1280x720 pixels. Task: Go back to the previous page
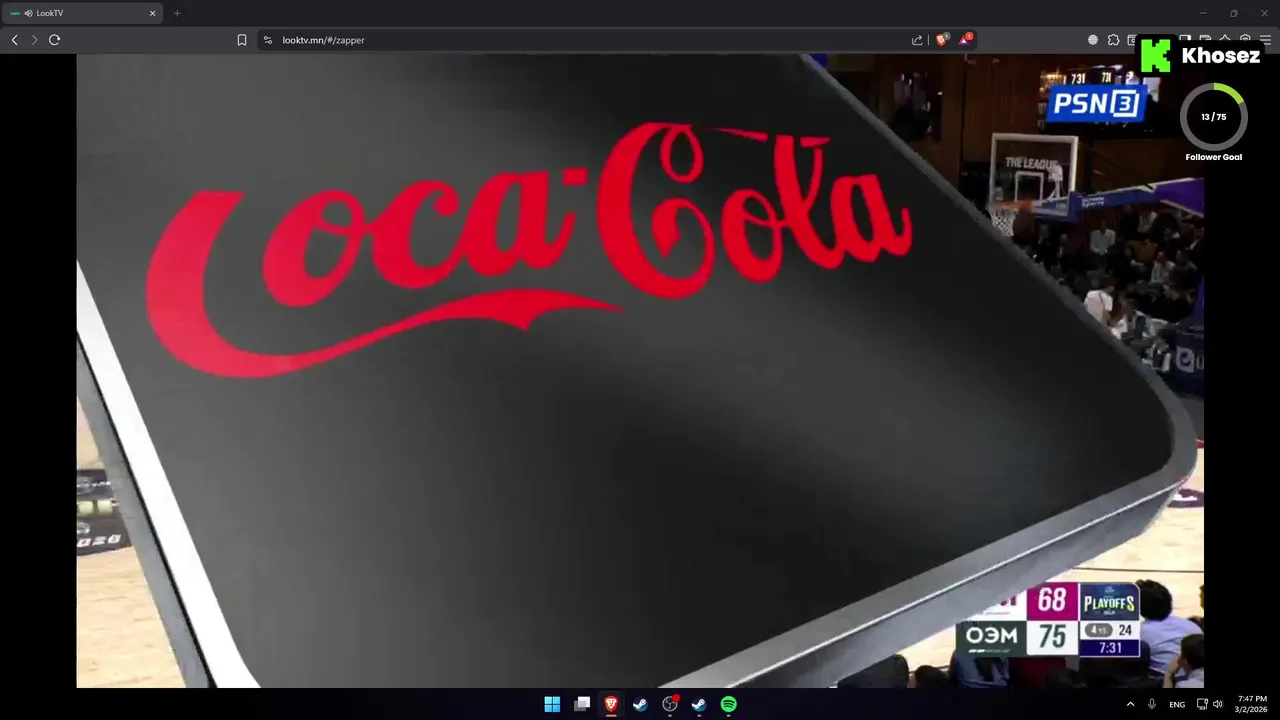coord(14,40)
